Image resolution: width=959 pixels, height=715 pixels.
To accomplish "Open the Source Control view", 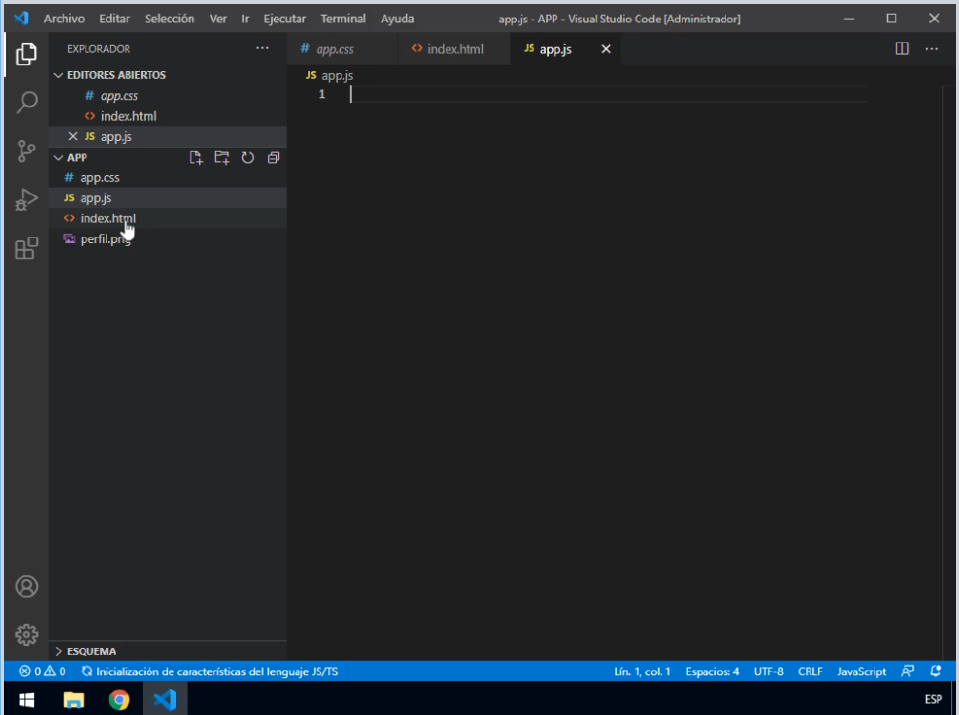I will coord(26,151).
